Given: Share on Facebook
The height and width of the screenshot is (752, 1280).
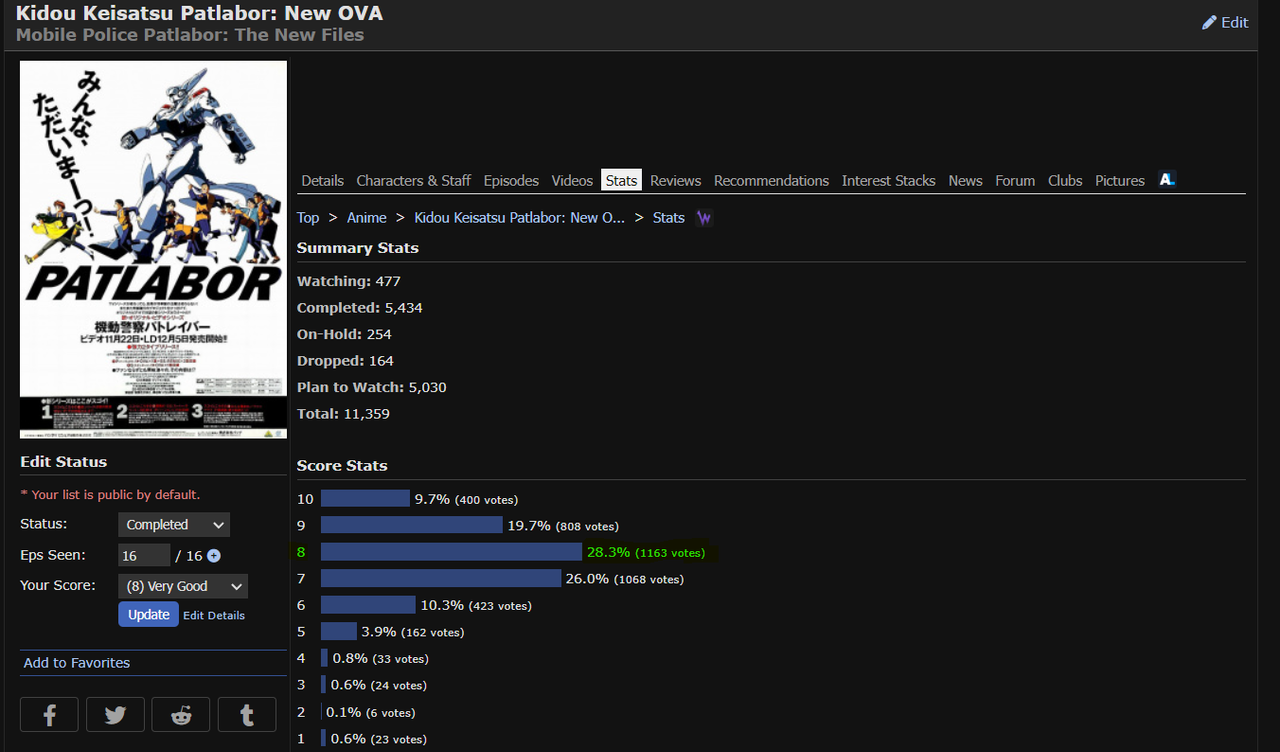Looking at the screenshot, I should pyautogui.click(x=49, y=715).
